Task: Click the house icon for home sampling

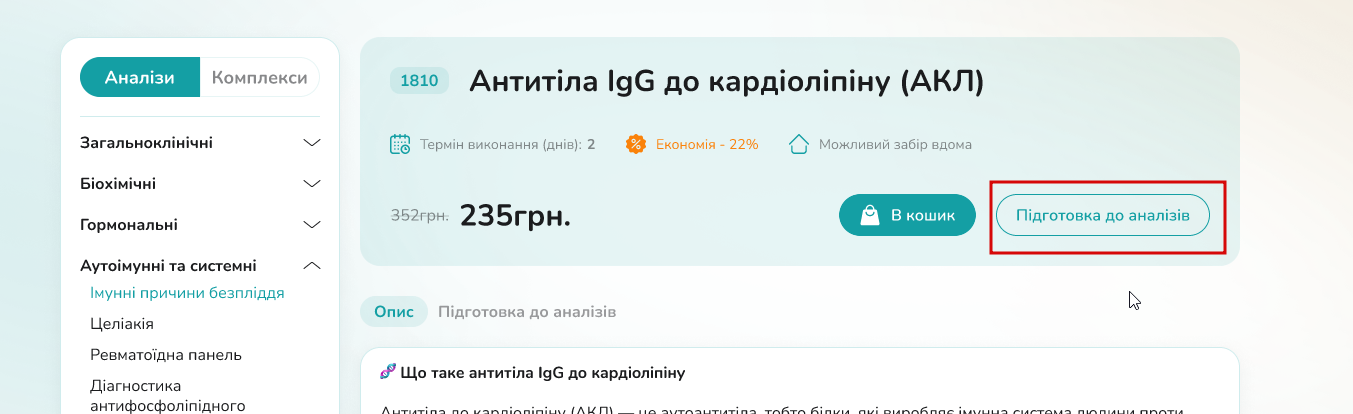Action: click(798, 144)
